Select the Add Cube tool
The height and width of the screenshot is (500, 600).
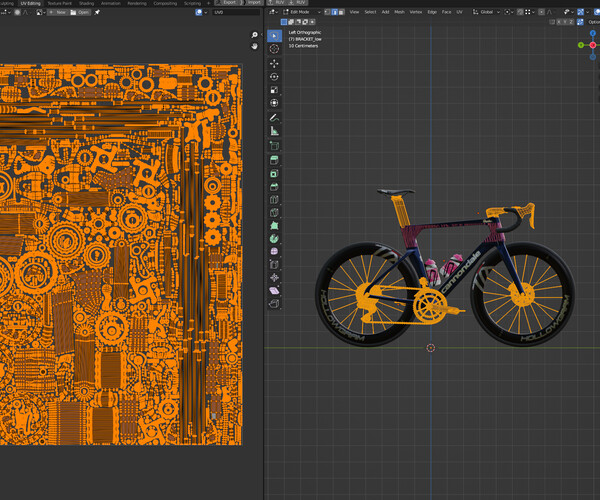(274, 146)
